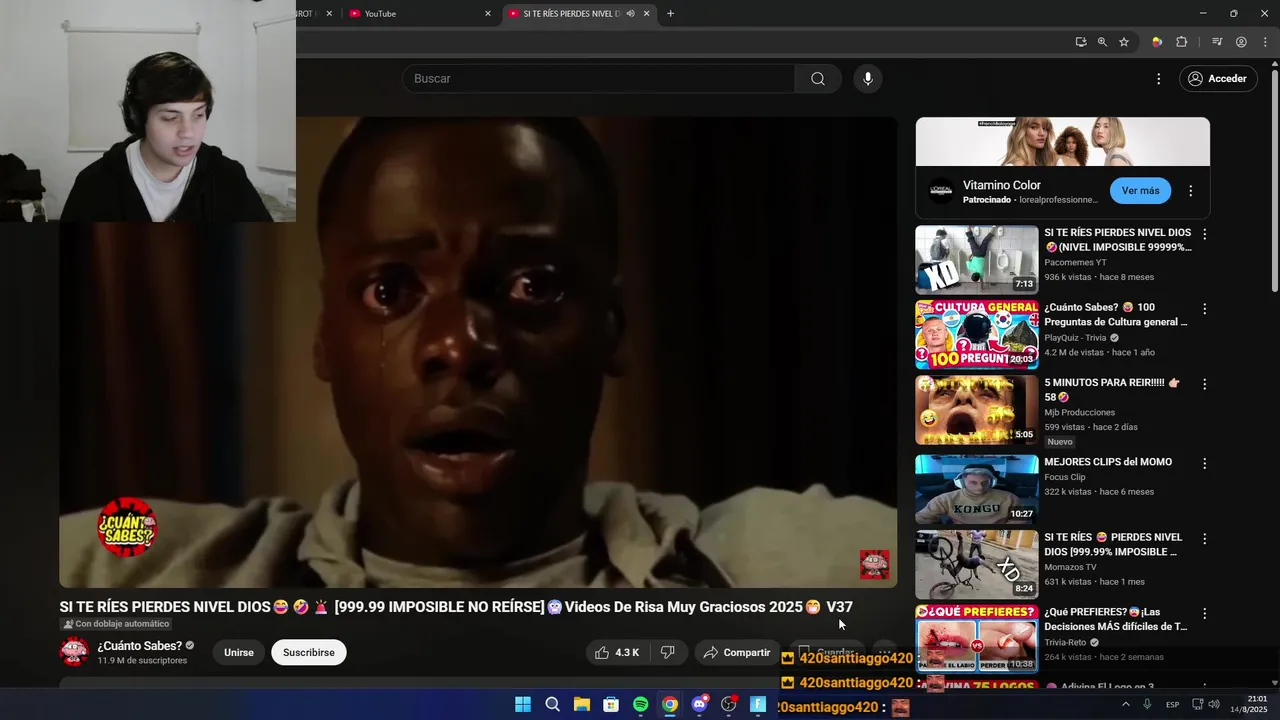Click the ESP language indicator

coord(1172,705)
